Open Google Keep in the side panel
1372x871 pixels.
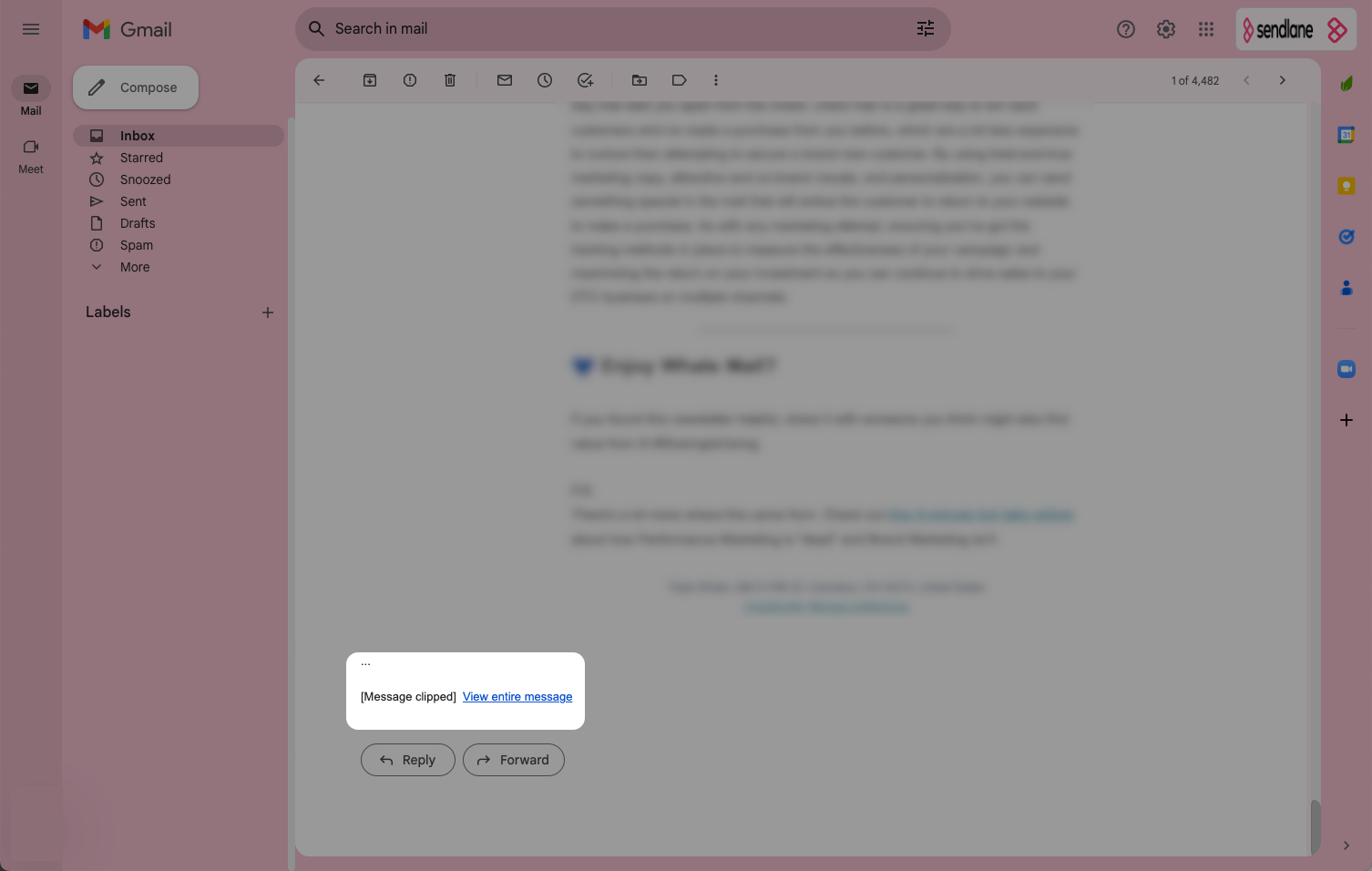1346,186
